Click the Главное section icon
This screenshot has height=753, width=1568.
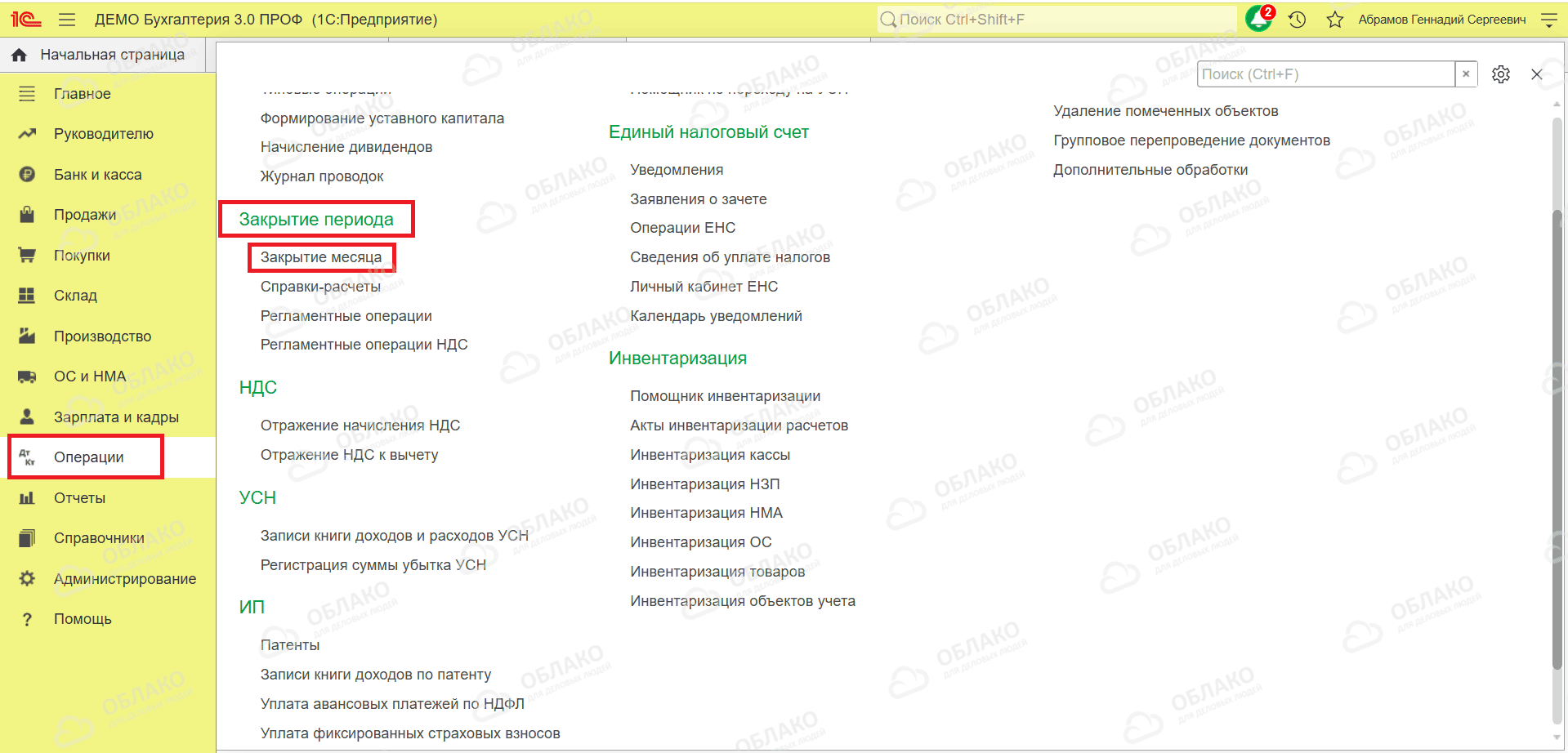[27, 94]
